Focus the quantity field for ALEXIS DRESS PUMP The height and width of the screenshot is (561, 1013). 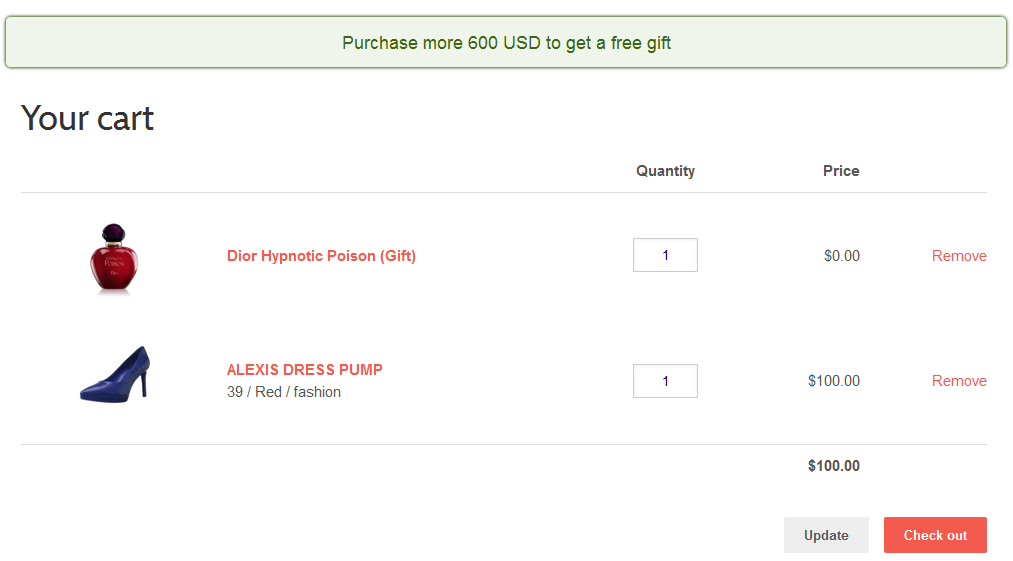[665, 381]
